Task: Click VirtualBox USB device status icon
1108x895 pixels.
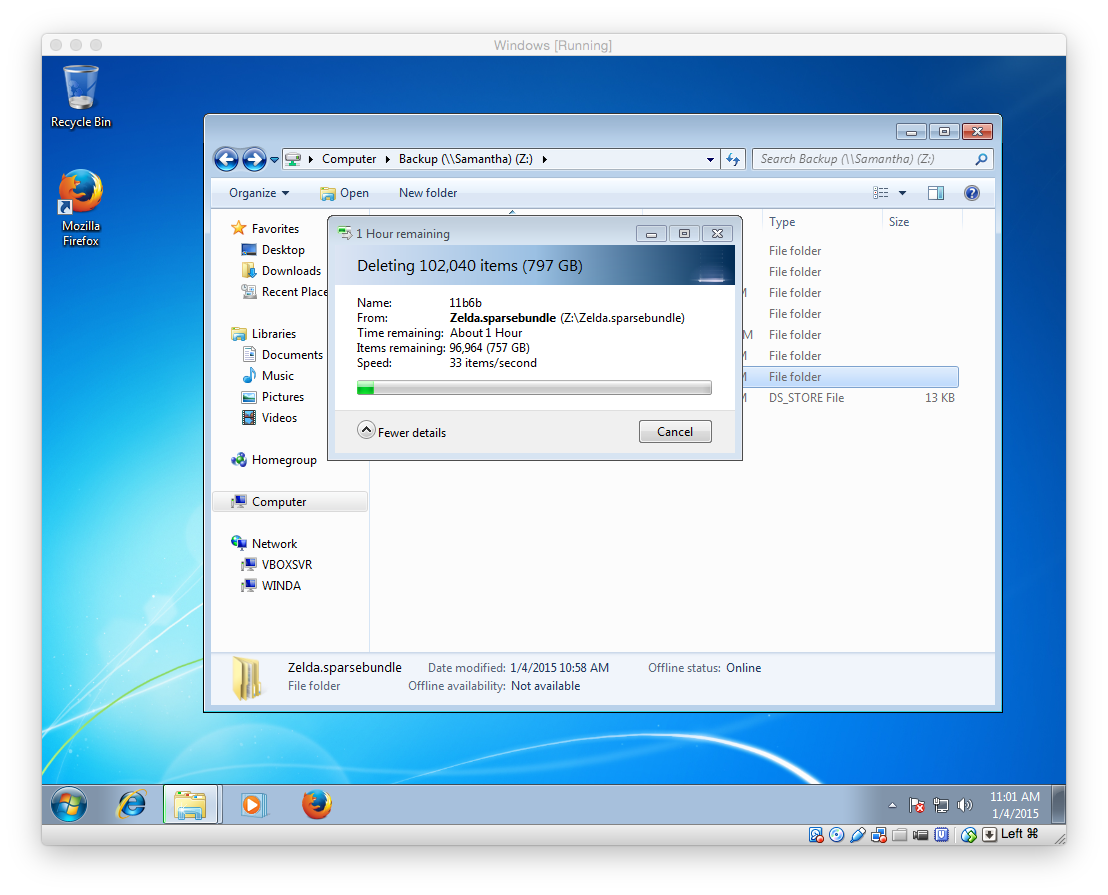Action: coord(858,835)
